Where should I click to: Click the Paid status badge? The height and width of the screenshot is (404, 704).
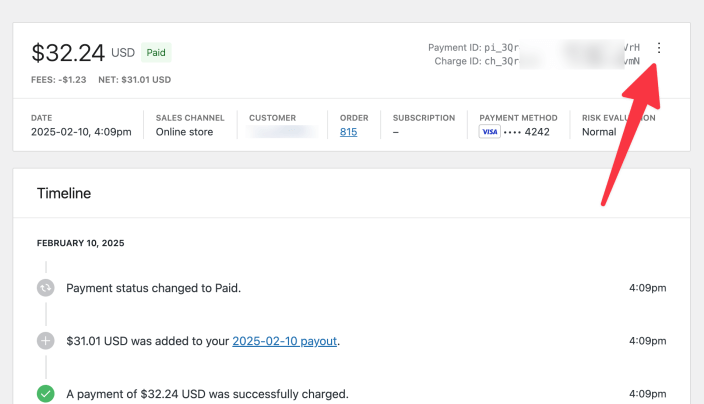(155, 52)
